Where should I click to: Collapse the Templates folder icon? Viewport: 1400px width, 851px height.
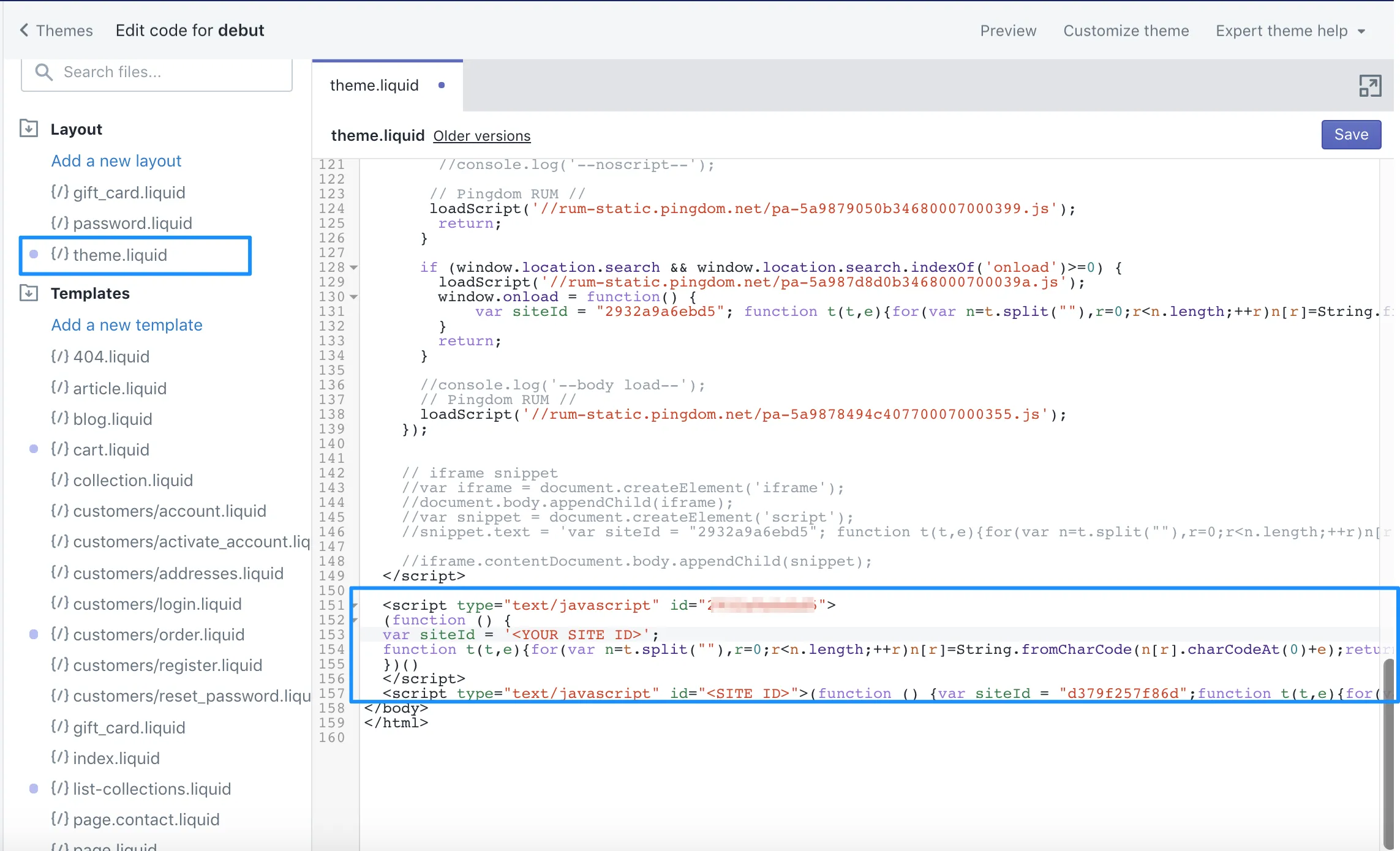29,293
